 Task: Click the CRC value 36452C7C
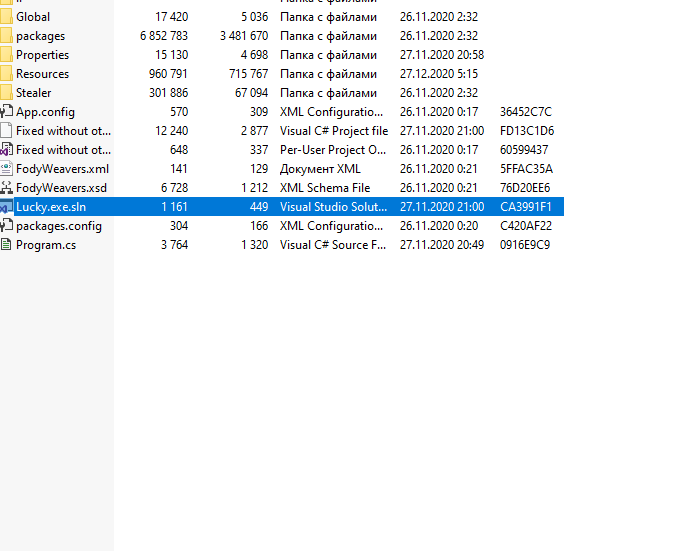526,112
